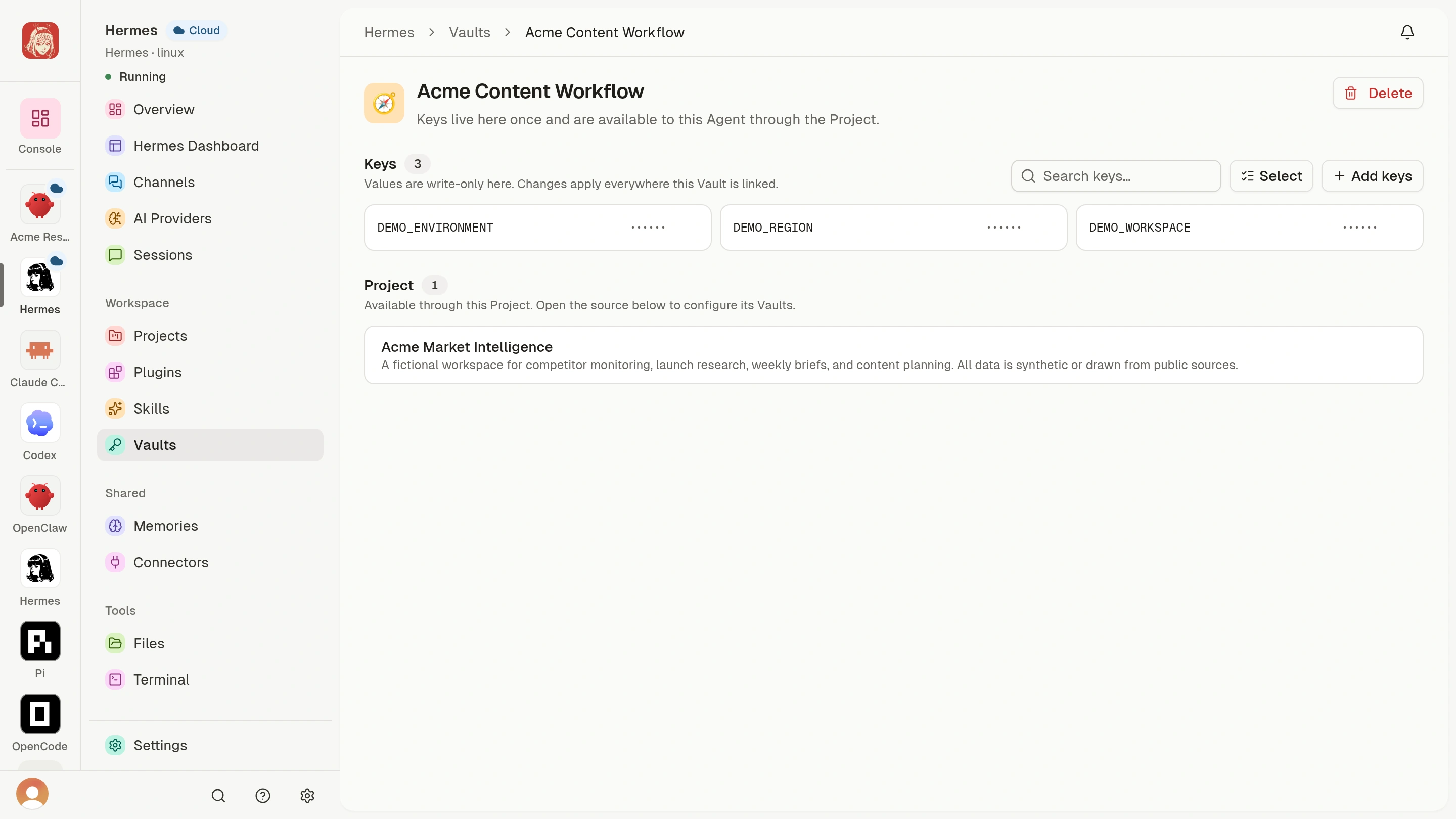Open Acme Research agent in the rail
The width and height of the screenshot is (1456, 819).
39,205
